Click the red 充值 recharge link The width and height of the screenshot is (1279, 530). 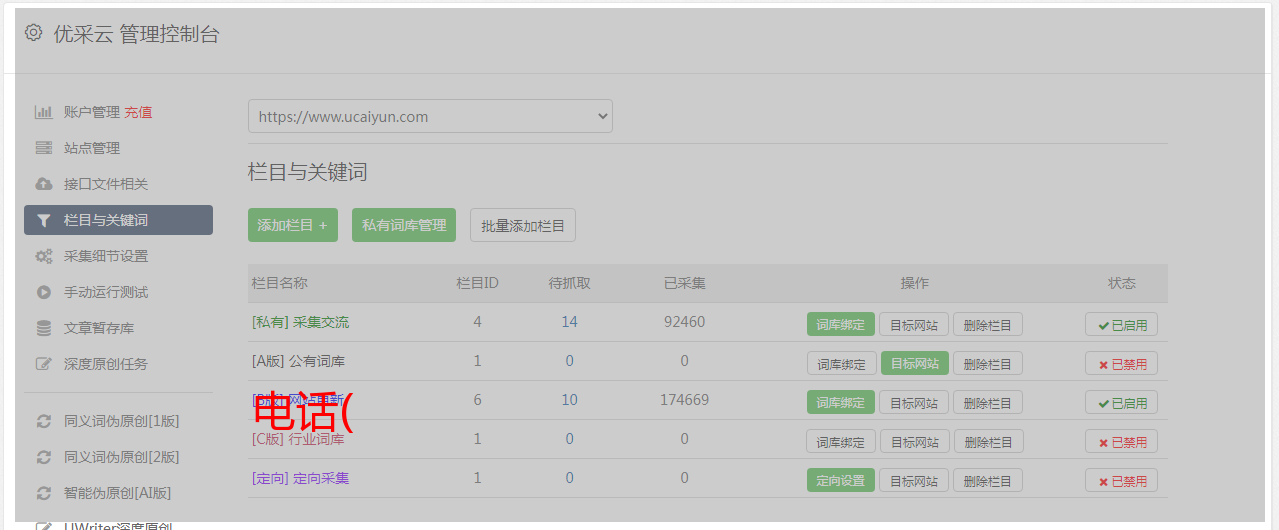click(138, 112)
